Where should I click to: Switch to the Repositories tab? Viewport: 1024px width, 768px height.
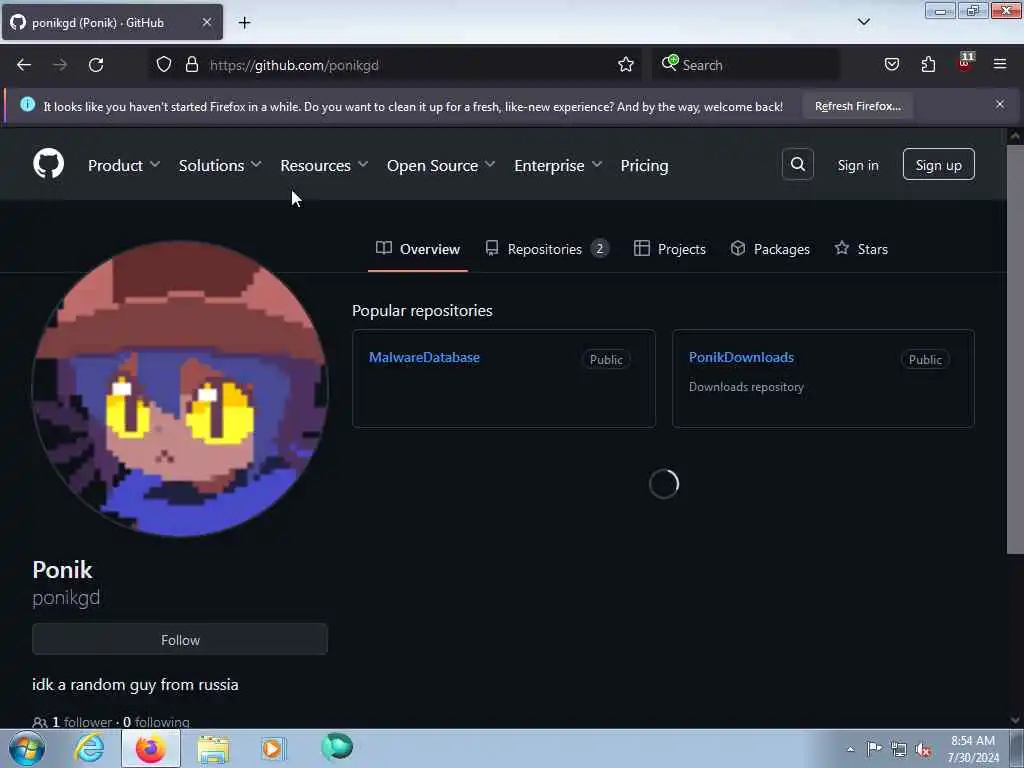click(x=547, y=249)
